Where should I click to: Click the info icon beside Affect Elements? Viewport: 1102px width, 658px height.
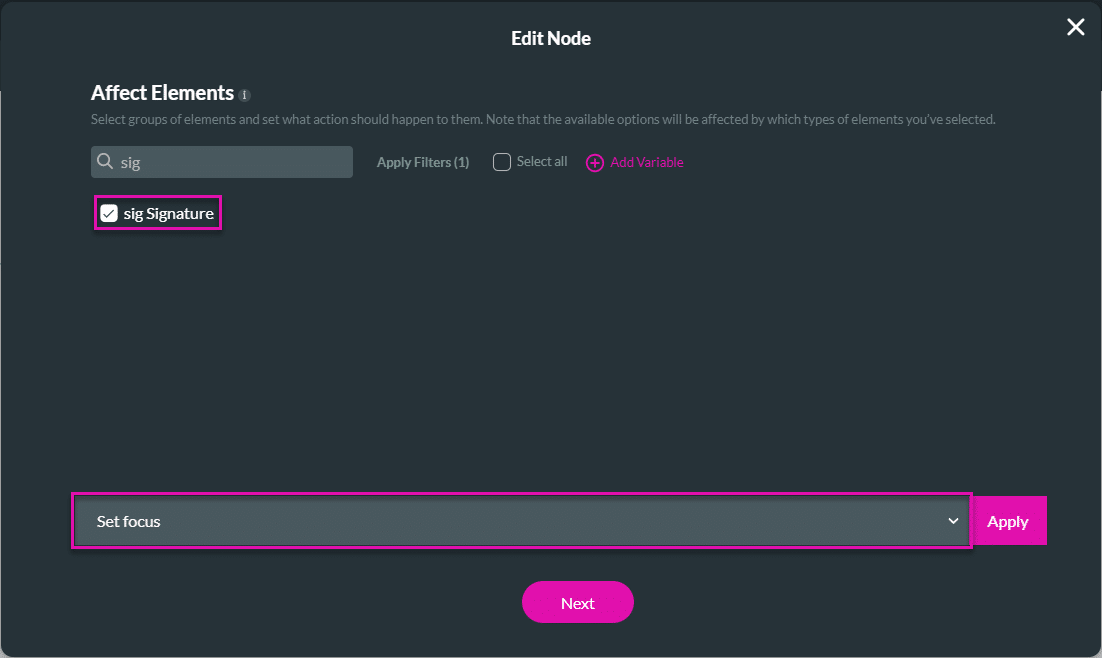245,95
